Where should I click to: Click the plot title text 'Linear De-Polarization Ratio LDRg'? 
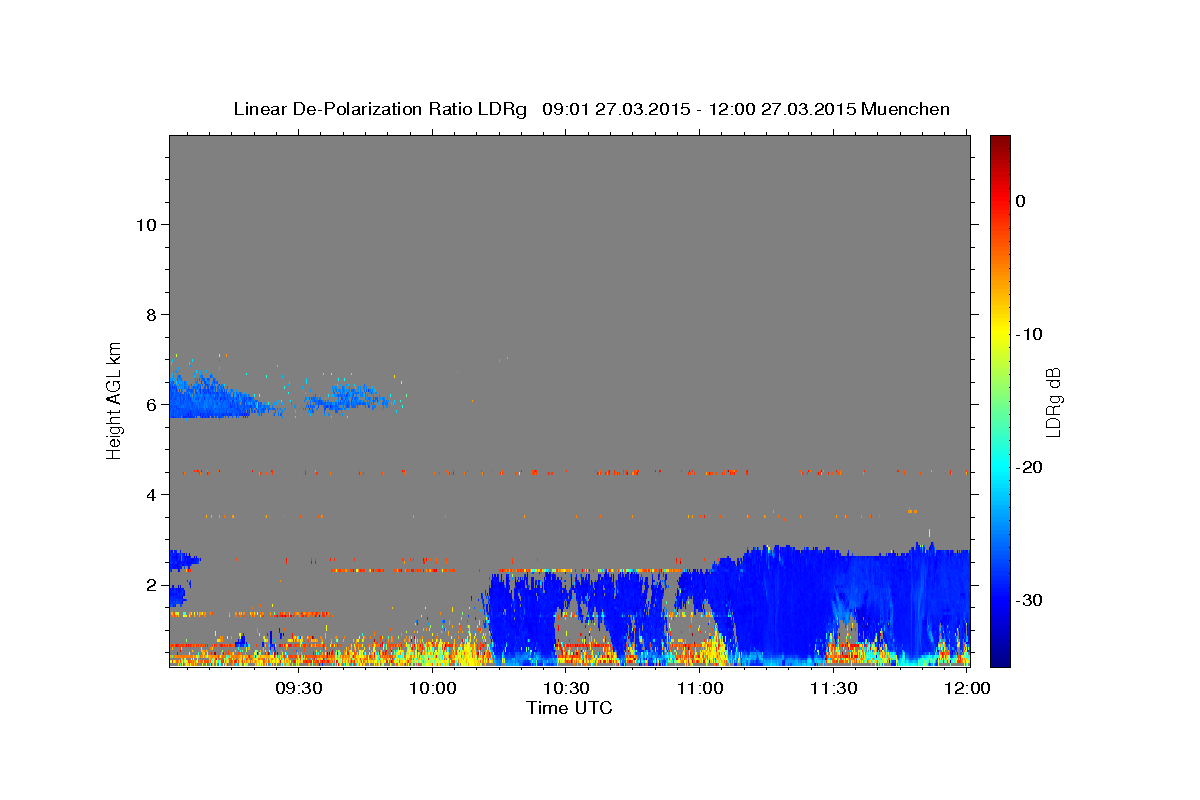point(379,109)
